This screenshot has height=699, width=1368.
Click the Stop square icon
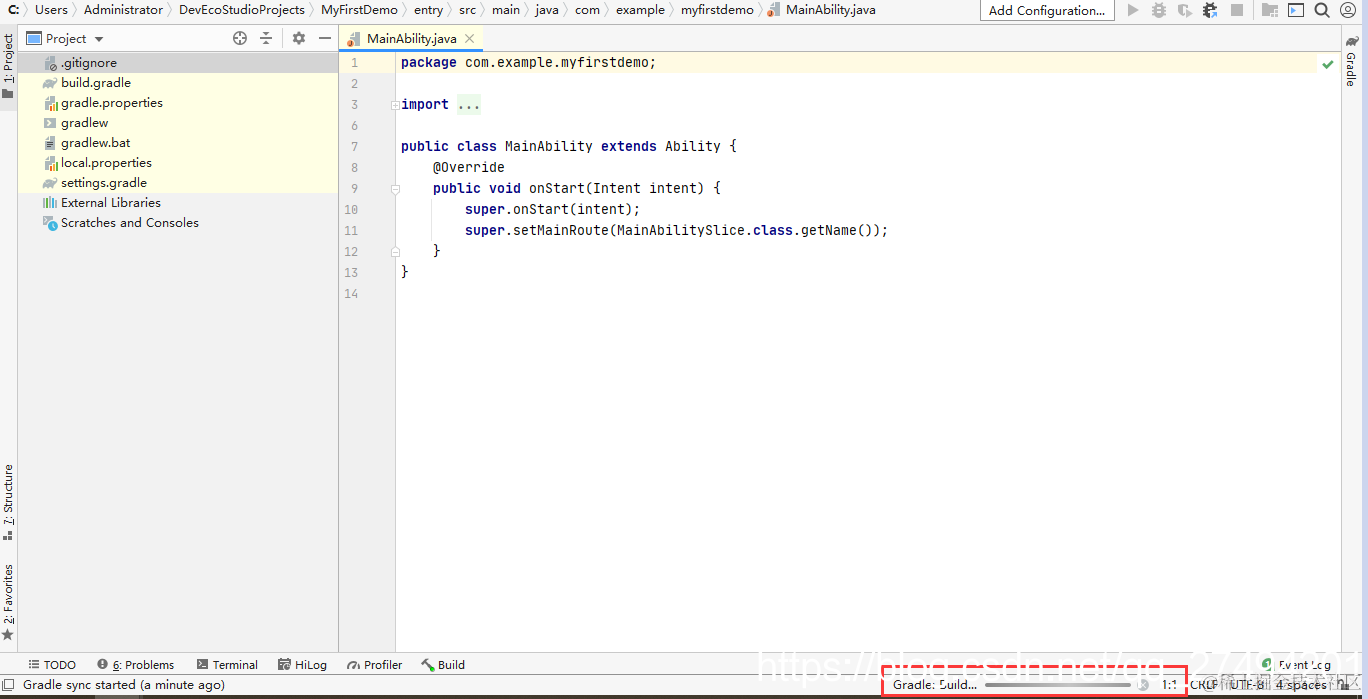click(1237, 10)
